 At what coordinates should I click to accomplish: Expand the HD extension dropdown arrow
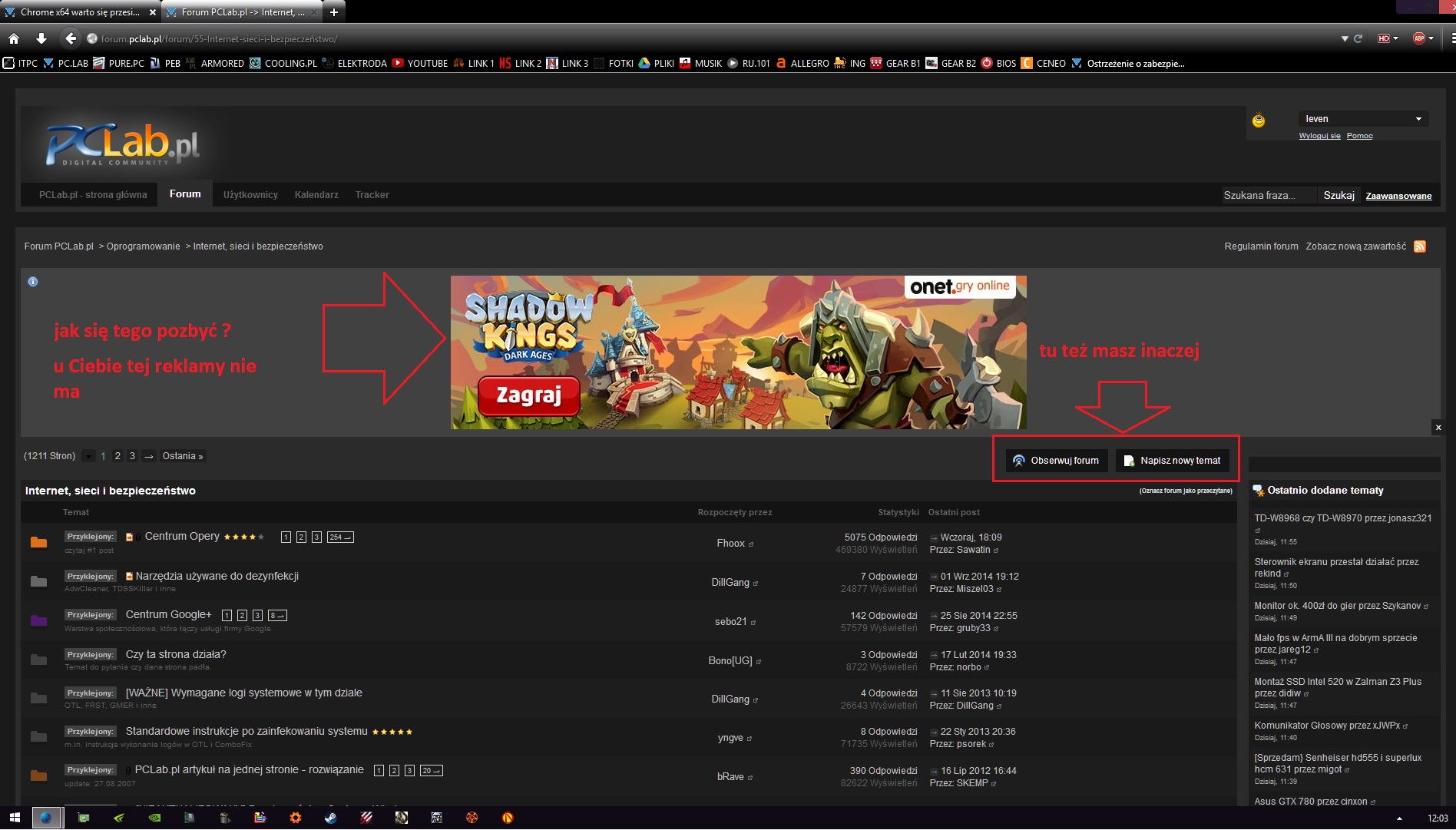point(1395,38)
